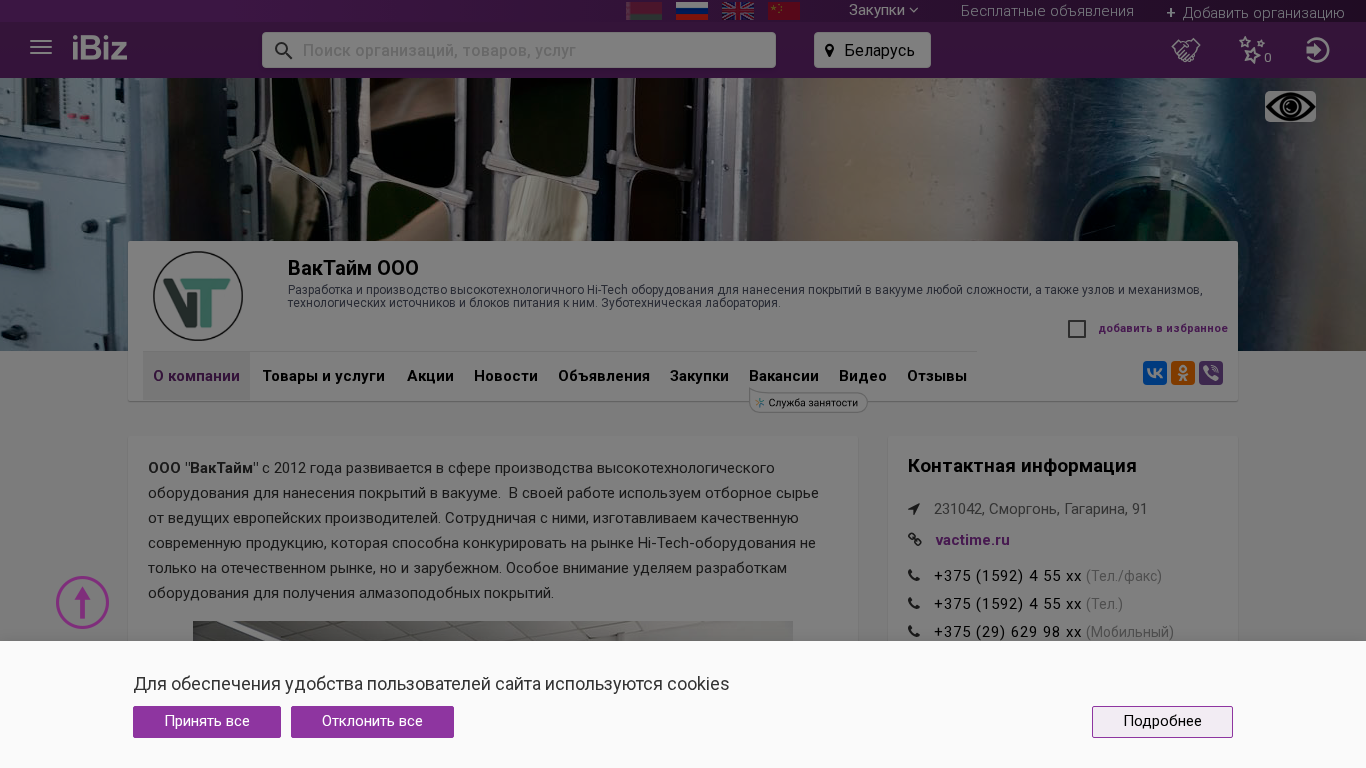The image size is (1366, 768).
Task: Open the О компании tab
Action: click(196, 376)
